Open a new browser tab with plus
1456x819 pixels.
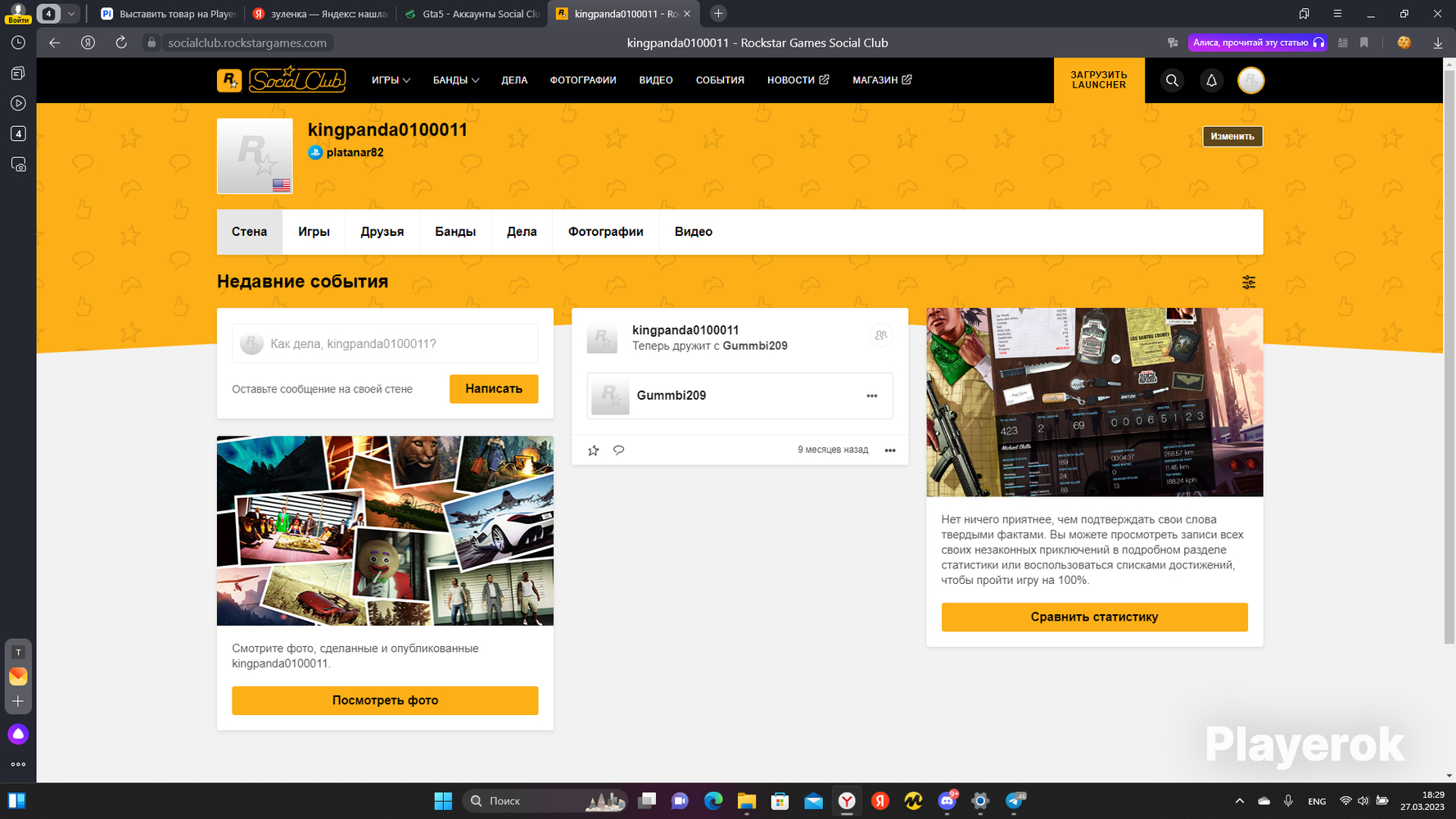(718, 14)
